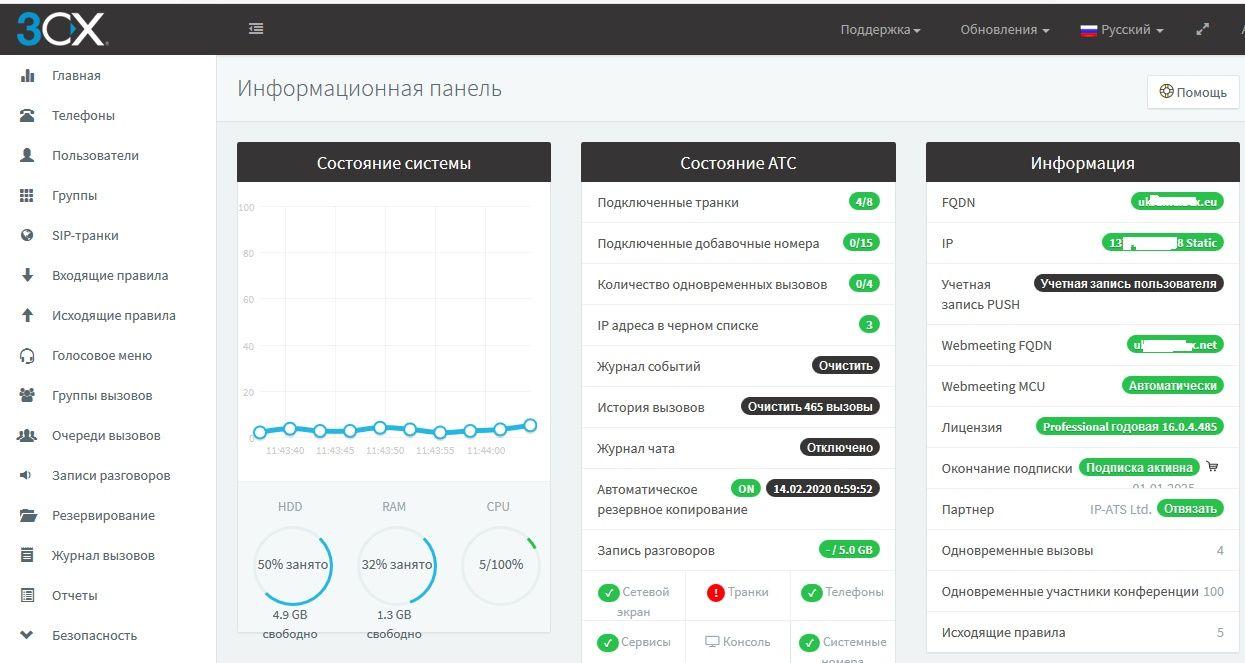
Task: Click Webmeeting MCU Automatic badge
Action: pyautogui.click(x=1172, y=386)
